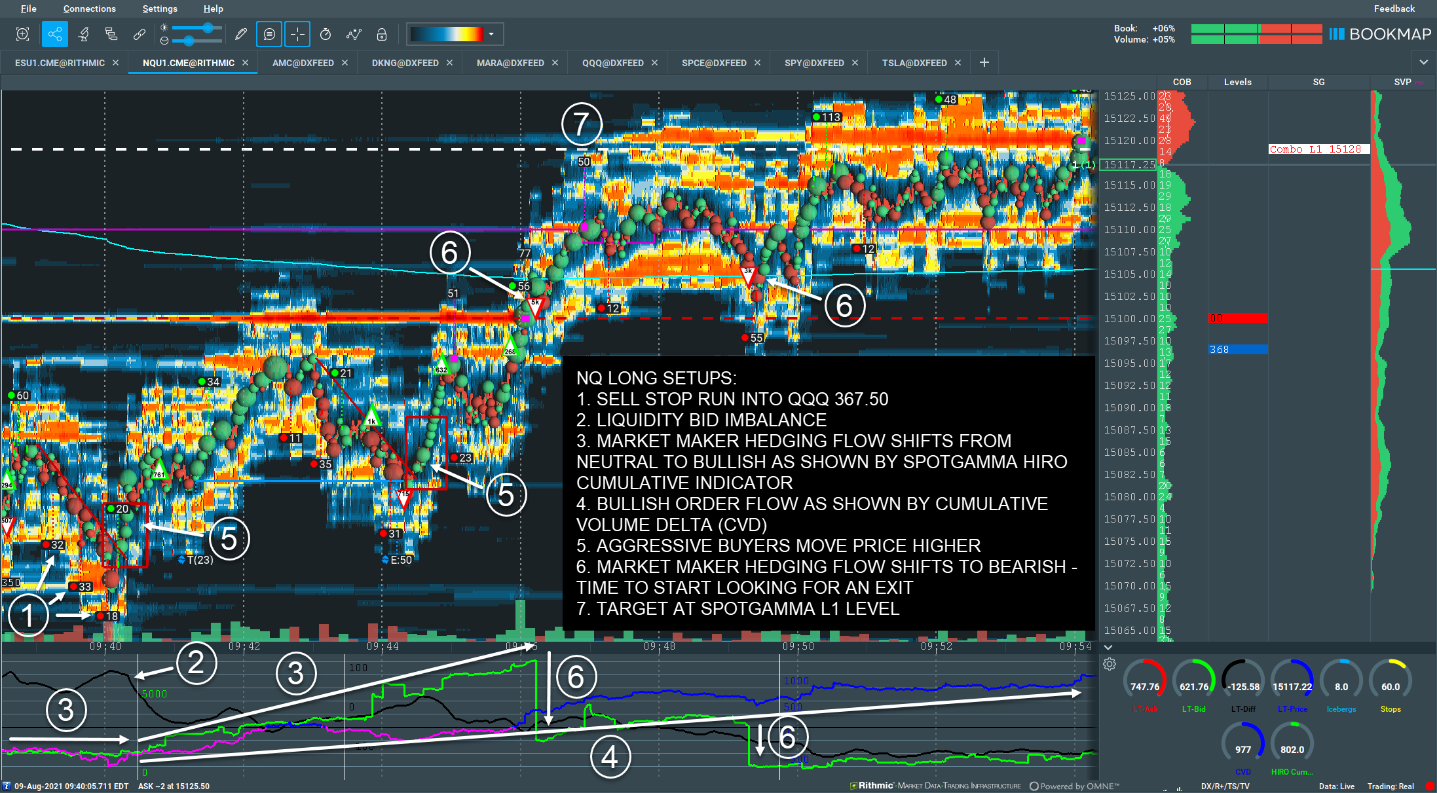This screenshot has width=1437, height=793.
Task: Toggle the speech bubble notes icon
Action: click(x=269, y=34)
